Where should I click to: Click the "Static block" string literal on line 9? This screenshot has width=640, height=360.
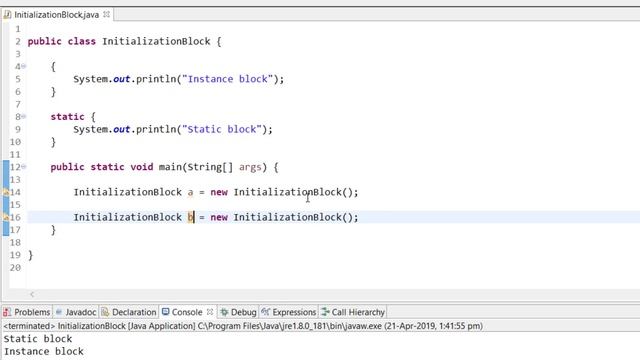[x=222, y=129]
